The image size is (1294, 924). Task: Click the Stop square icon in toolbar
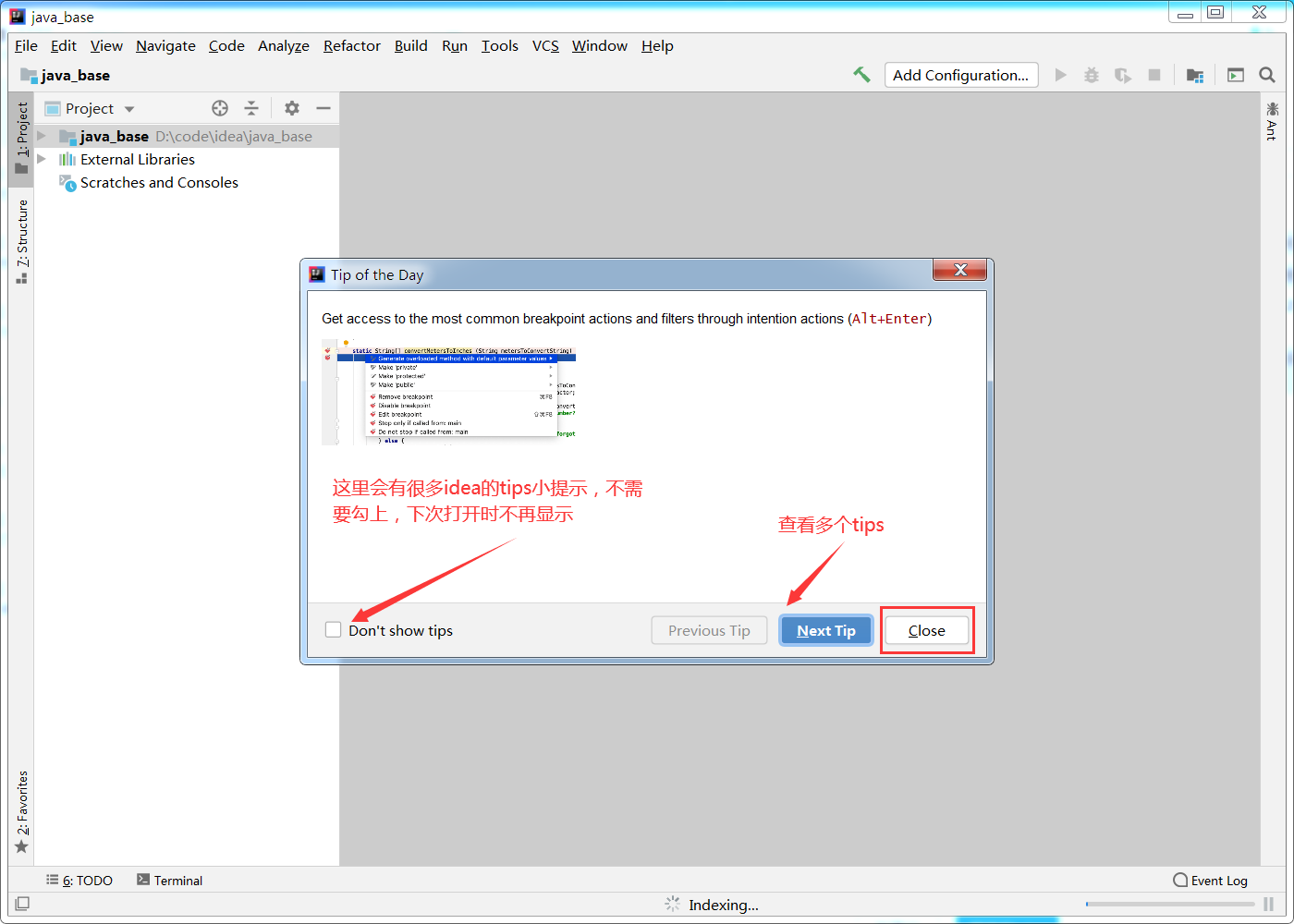[x=1154, y=75]
